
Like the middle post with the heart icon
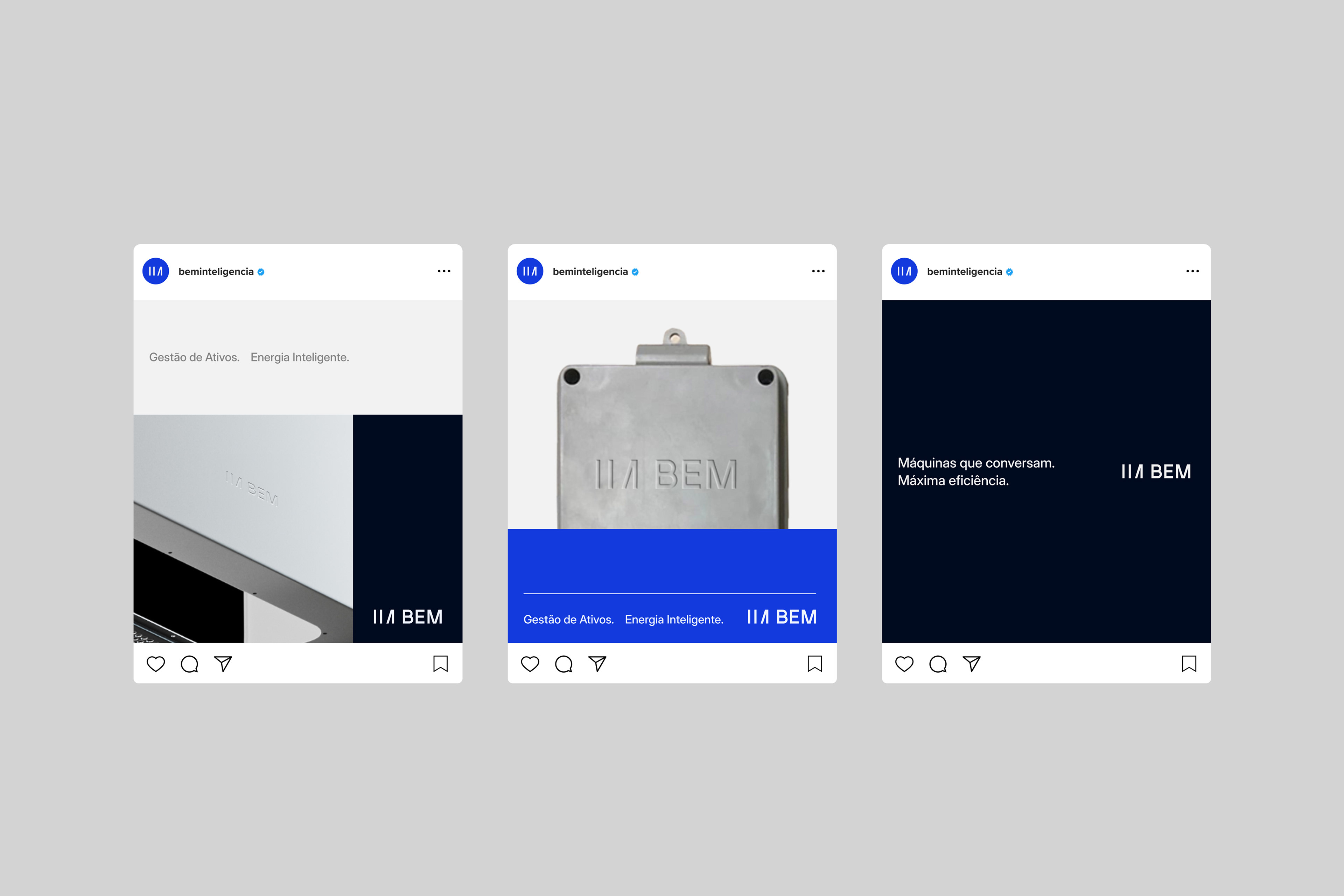click(x=530, y=664)
